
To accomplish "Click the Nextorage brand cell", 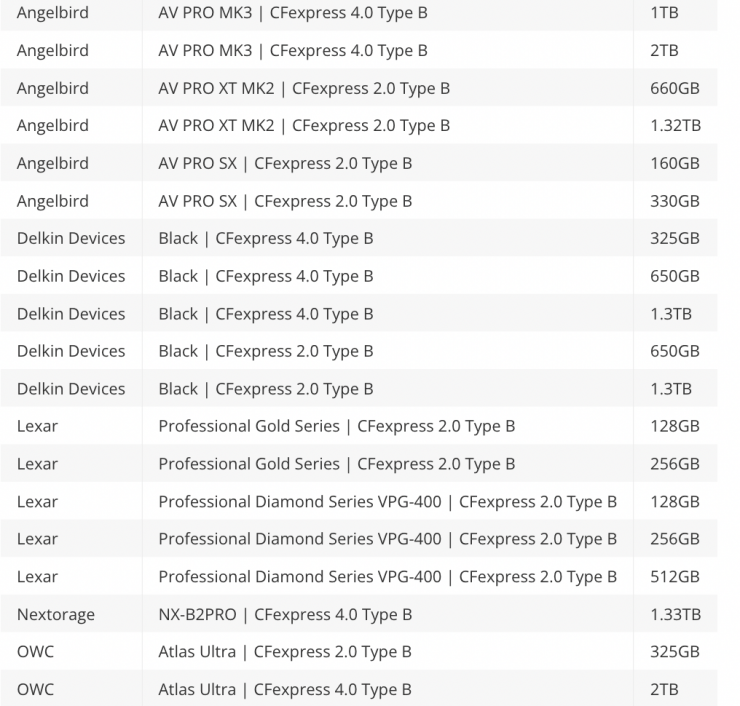I will point(56,614).
